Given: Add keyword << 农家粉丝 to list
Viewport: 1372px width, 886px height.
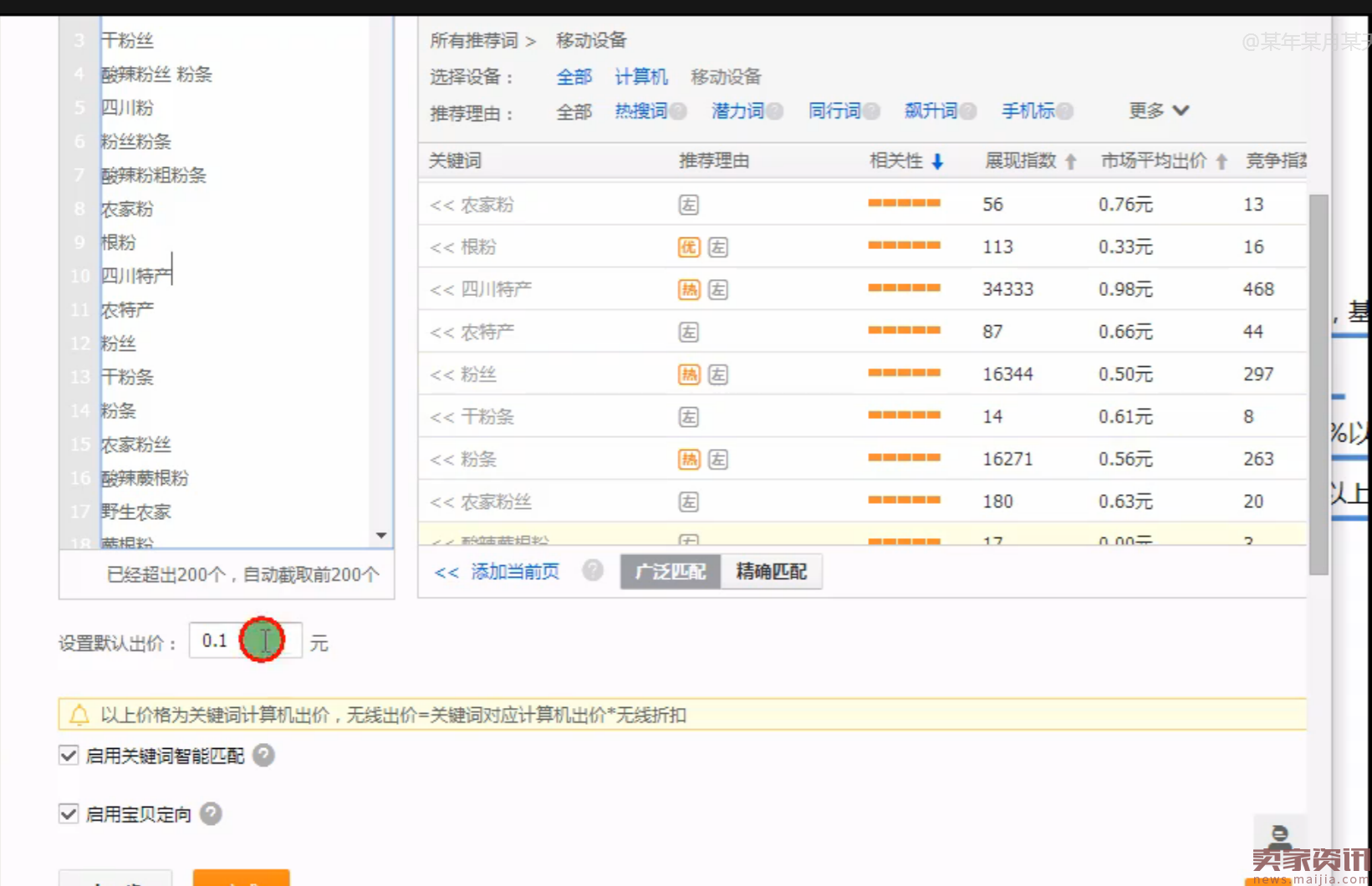Looking at the screenshot, I should (x=481, y=502).
